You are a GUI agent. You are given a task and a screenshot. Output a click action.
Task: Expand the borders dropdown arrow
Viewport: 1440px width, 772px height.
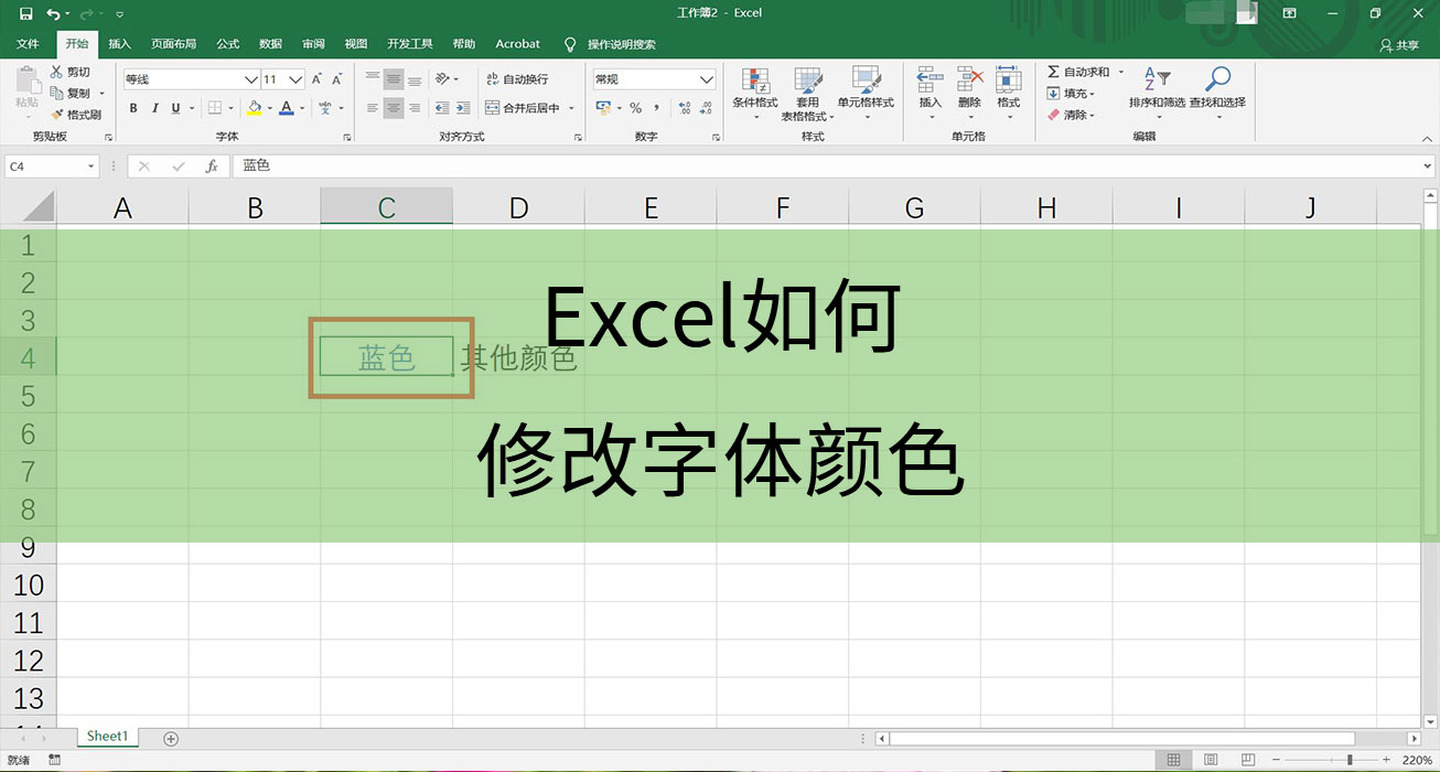coord(231,108)
